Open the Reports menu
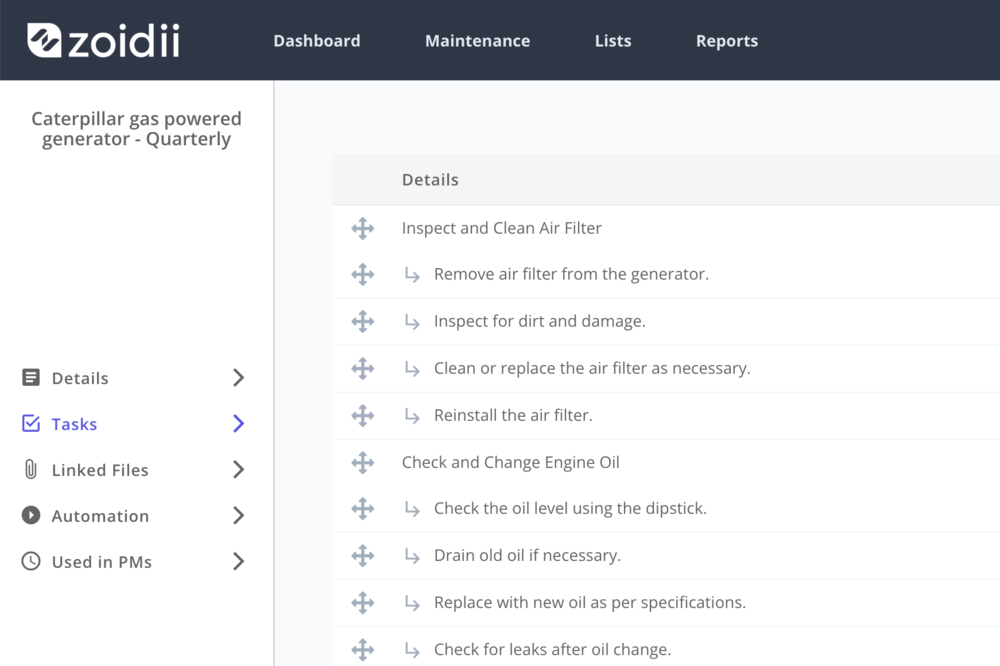 click(x=727, y=41)
